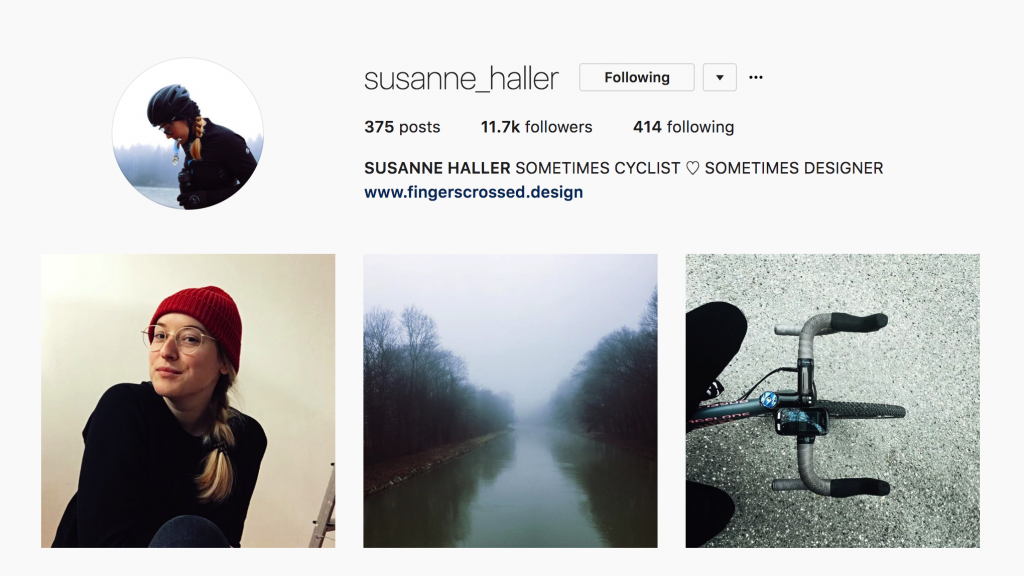Click the susanne_haller username heading
The width and height of the screenshot is (1024, 576).
pyautogui.click(x=461, y=79)
